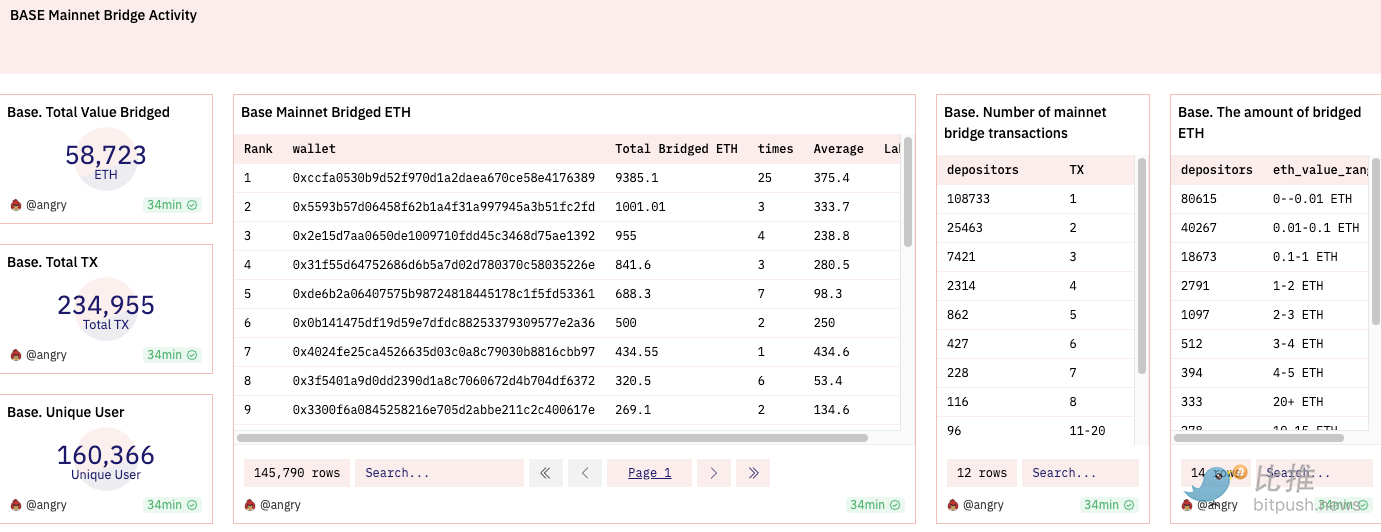Select wallet address in rank 1 row
The width and height of the screenshot is (1381, 532).
click(x=443, y=178)
